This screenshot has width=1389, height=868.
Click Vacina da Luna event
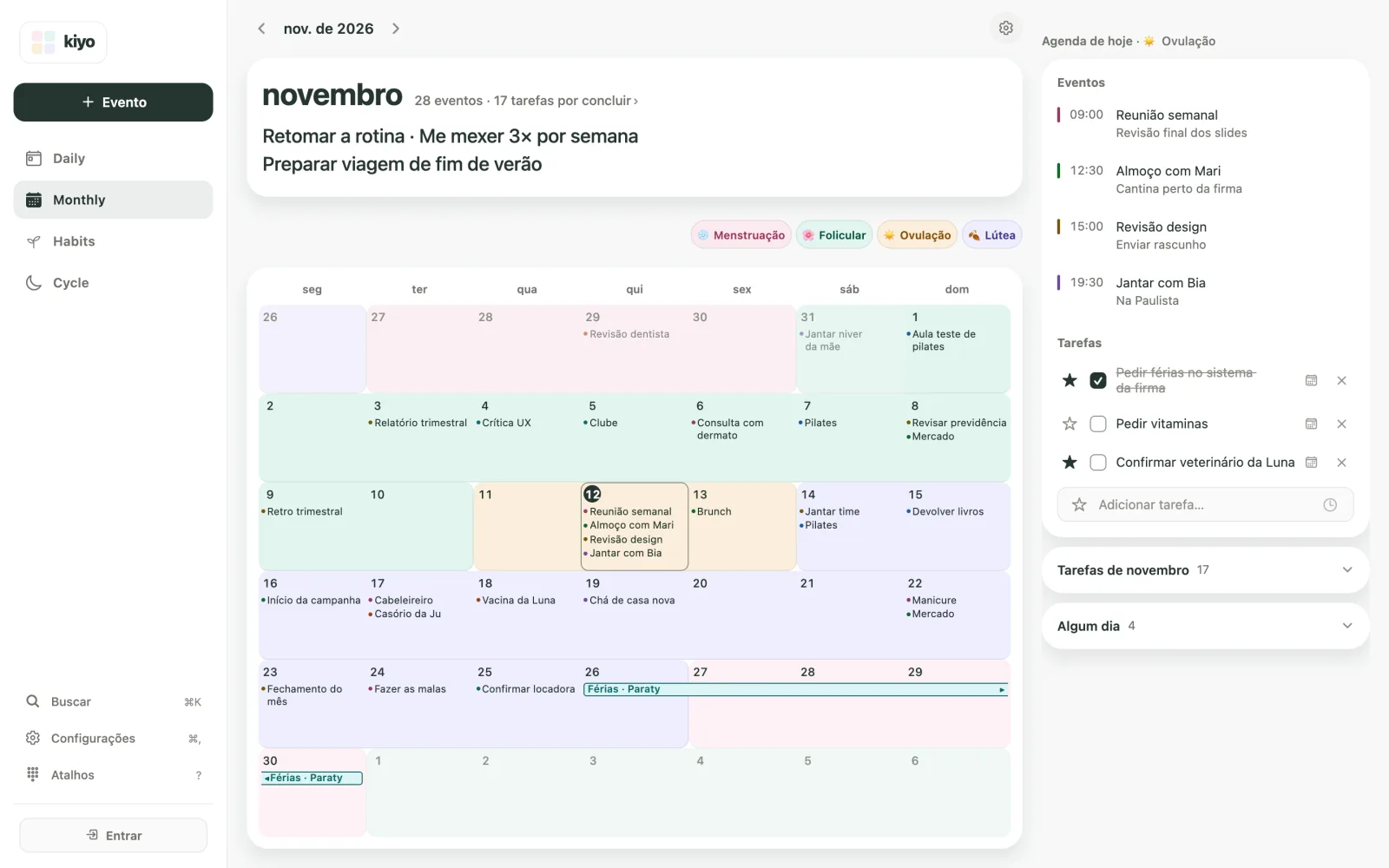coord(516,600)
